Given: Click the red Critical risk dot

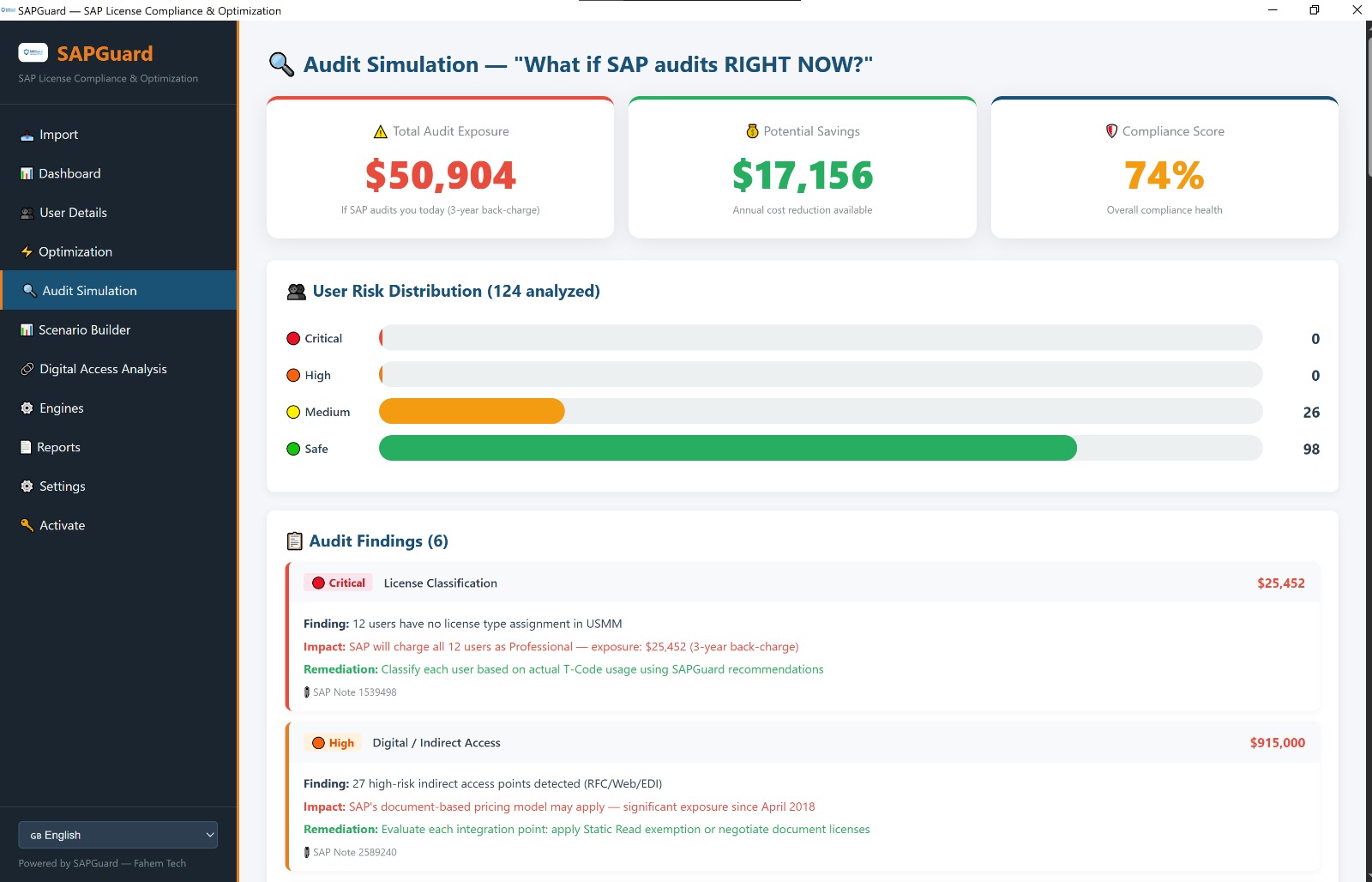Looking at the screenshot, I should [x=293, y=339].
